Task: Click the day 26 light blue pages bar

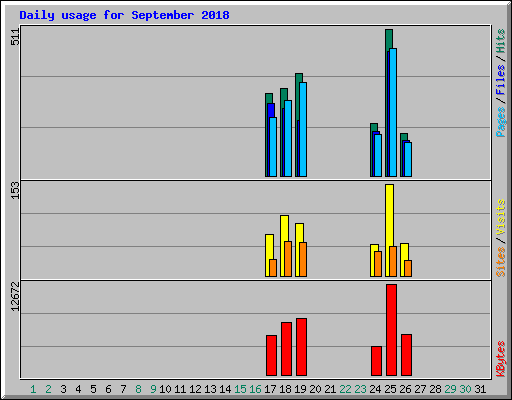Action: [408, 159]
